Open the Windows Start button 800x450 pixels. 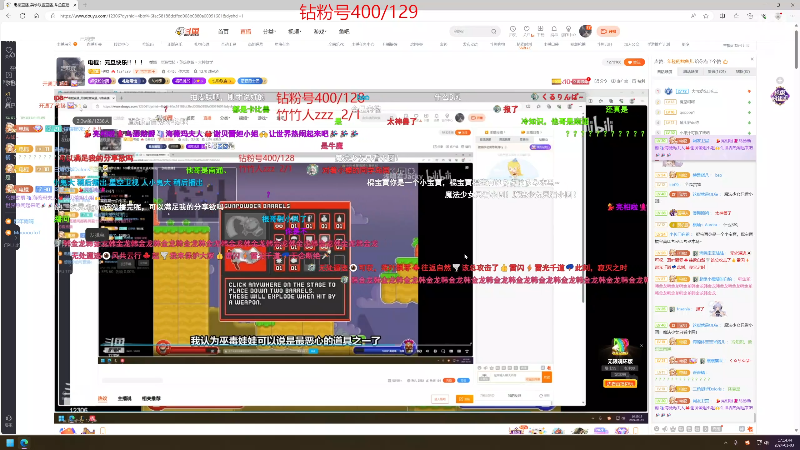(10, 442)
